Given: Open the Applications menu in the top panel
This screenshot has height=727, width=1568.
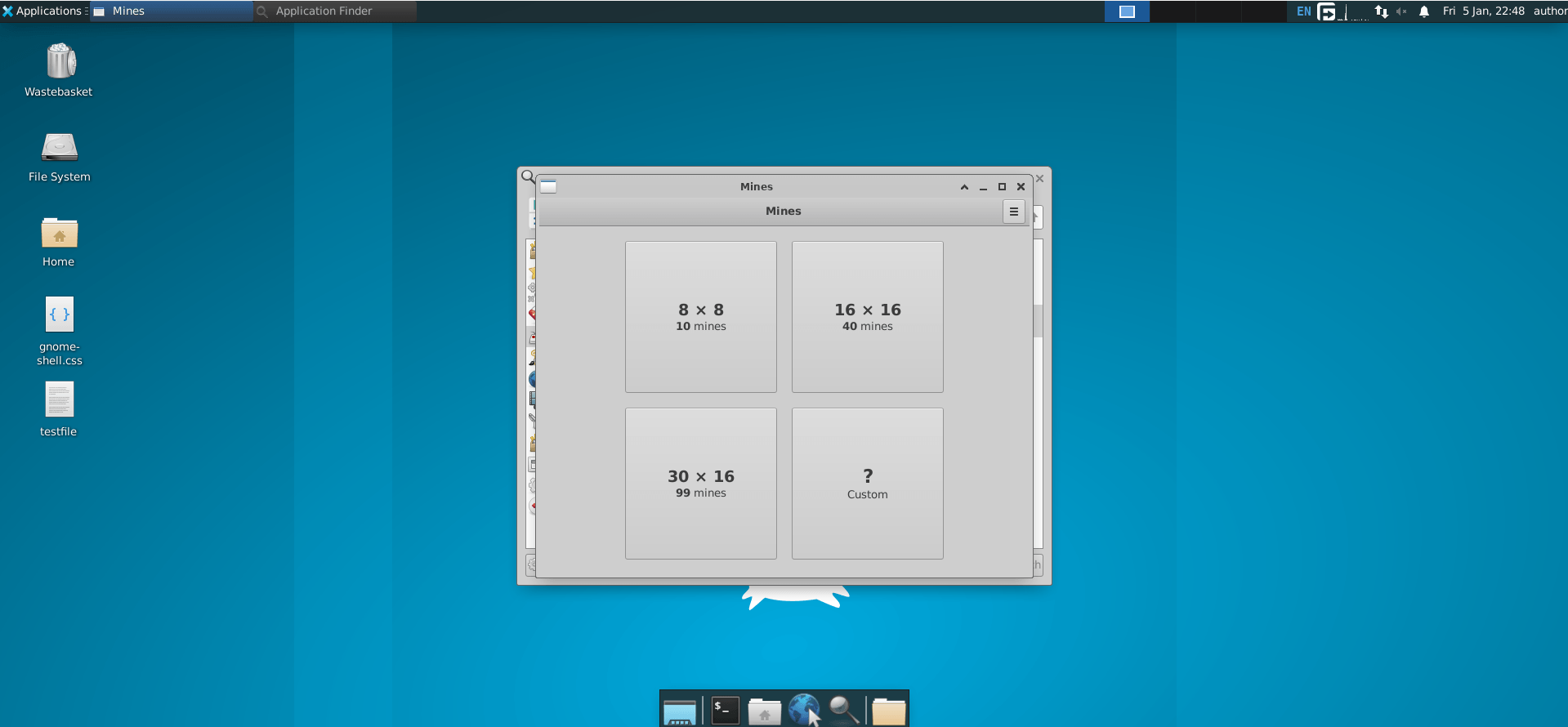Looking at the screenshot, I should [44, 11].
